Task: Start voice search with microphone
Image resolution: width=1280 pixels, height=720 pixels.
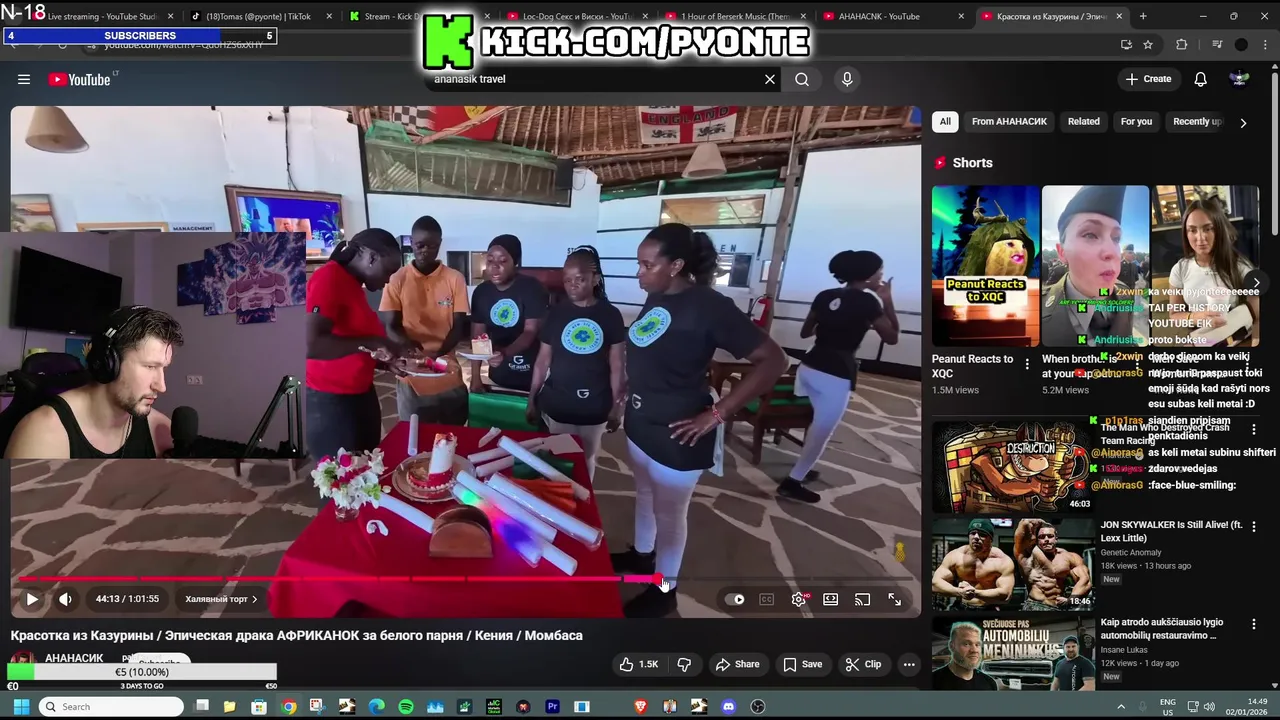Action: coord(847,79)
